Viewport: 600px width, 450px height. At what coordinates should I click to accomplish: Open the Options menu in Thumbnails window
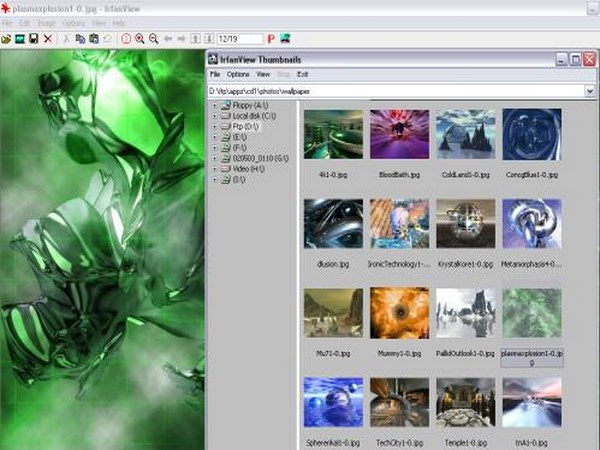(238, 74)
